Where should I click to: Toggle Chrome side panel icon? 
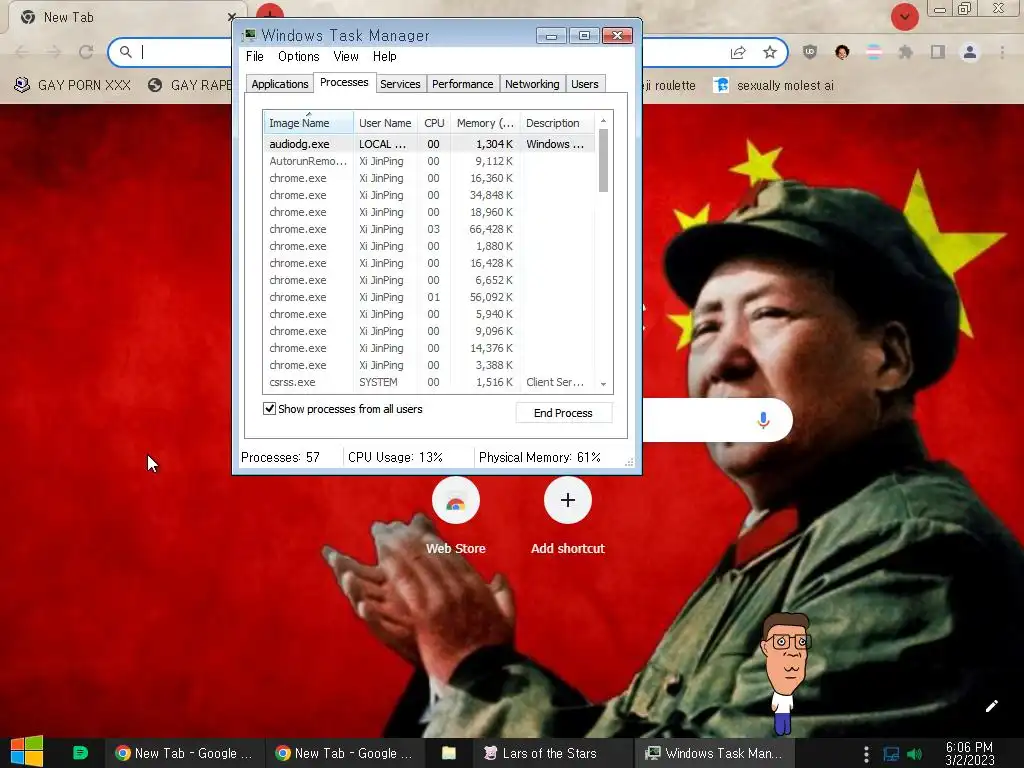tap(938, 52)
